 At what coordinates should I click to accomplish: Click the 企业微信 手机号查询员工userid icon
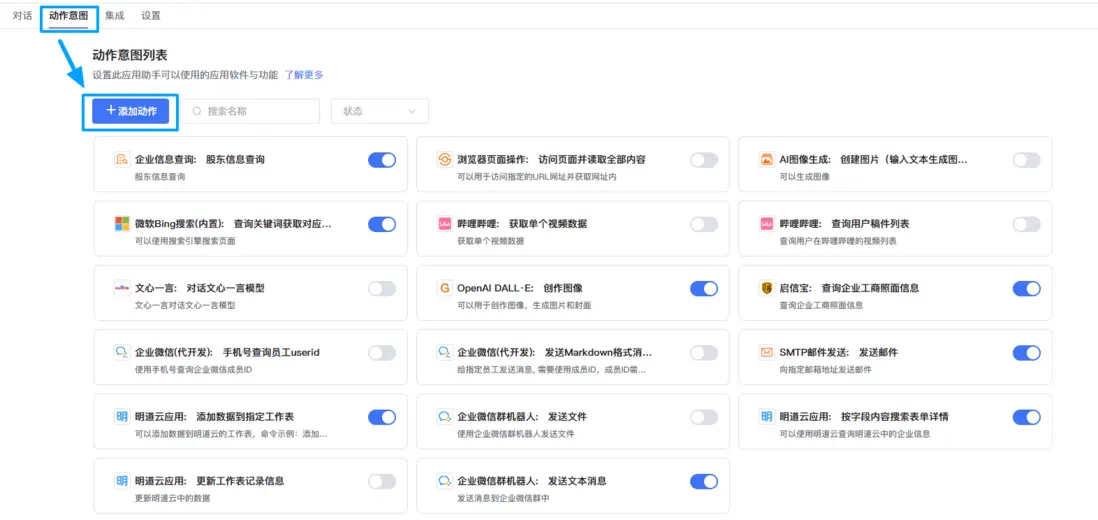tap(122, 353)
